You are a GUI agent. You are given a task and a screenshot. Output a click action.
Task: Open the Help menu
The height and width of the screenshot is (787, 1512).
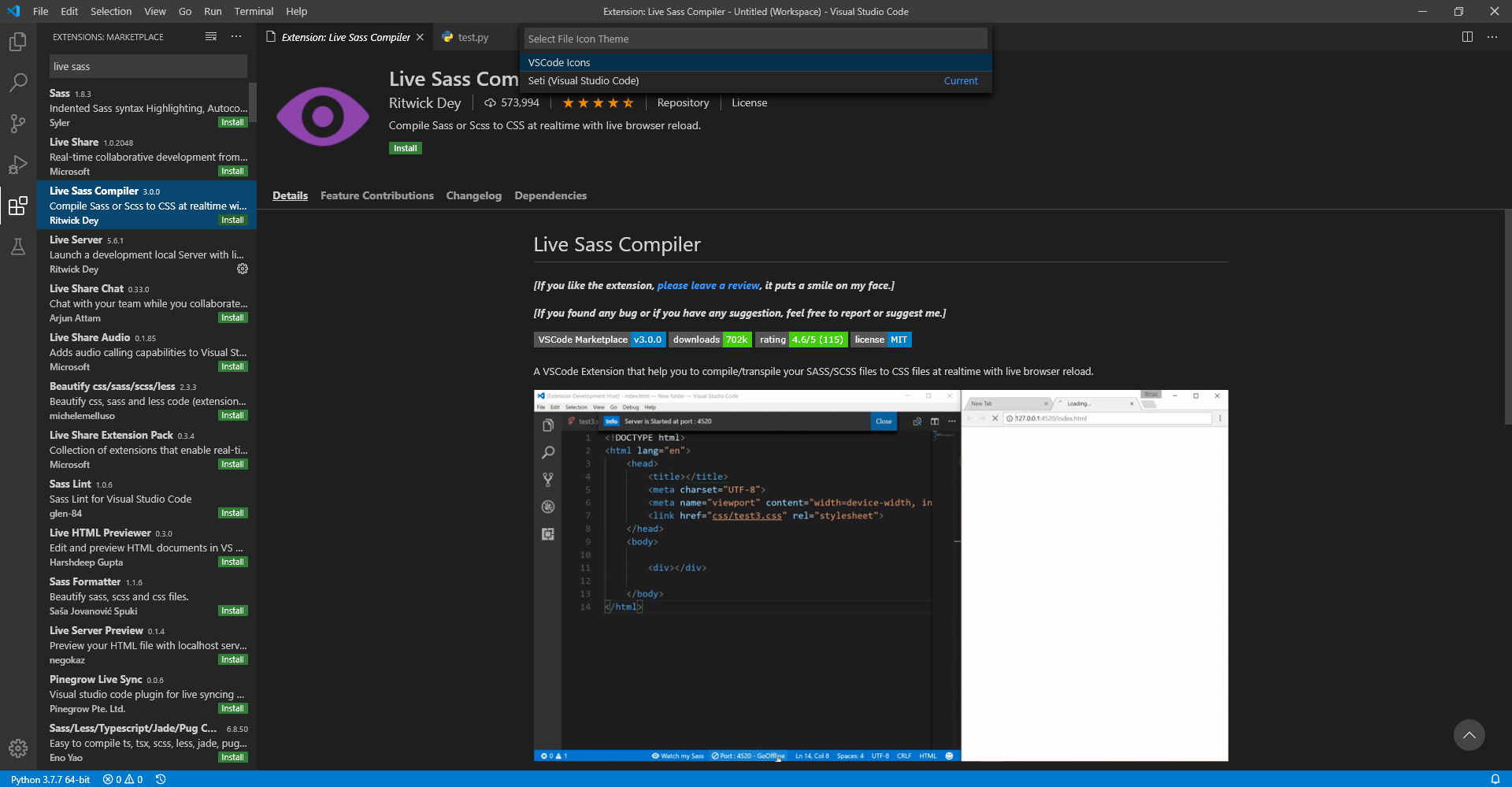[x=297, y=11]
